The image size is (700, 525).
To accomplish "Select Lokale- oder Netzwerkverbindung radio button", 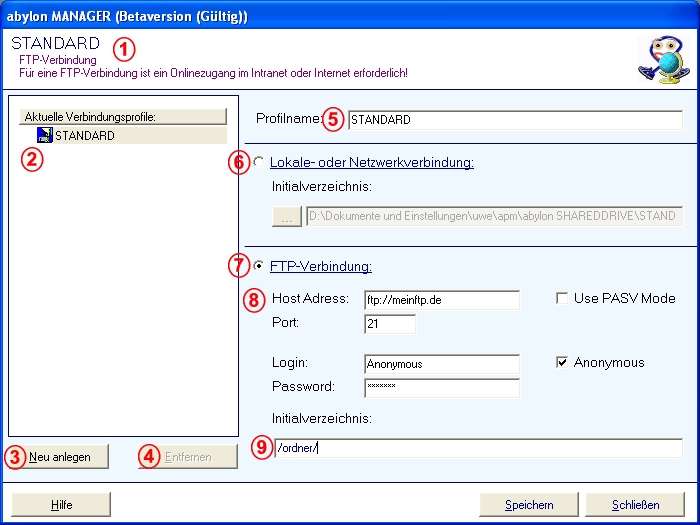I will pyautogui.click(x=260, y=162).
